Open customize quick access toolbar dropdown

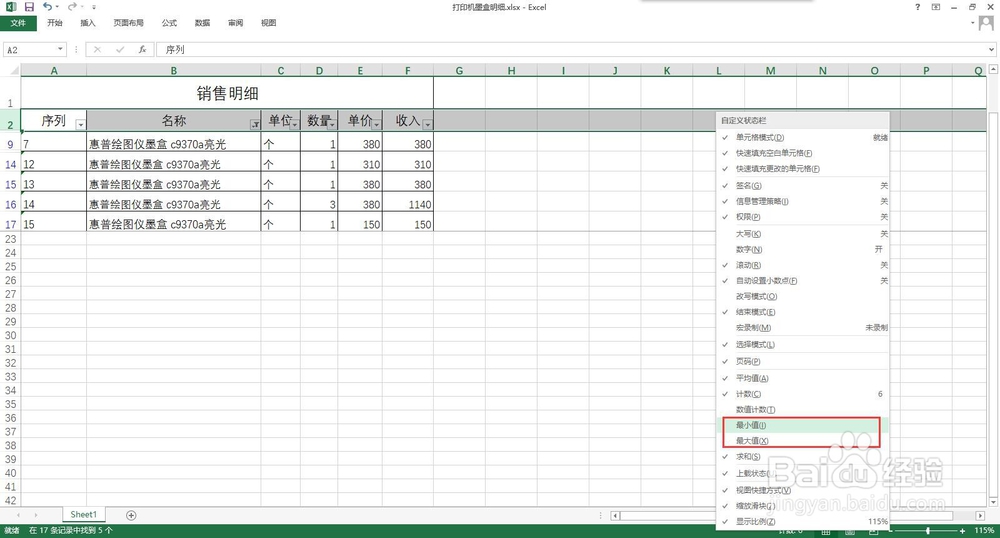(x=94, y=7)
